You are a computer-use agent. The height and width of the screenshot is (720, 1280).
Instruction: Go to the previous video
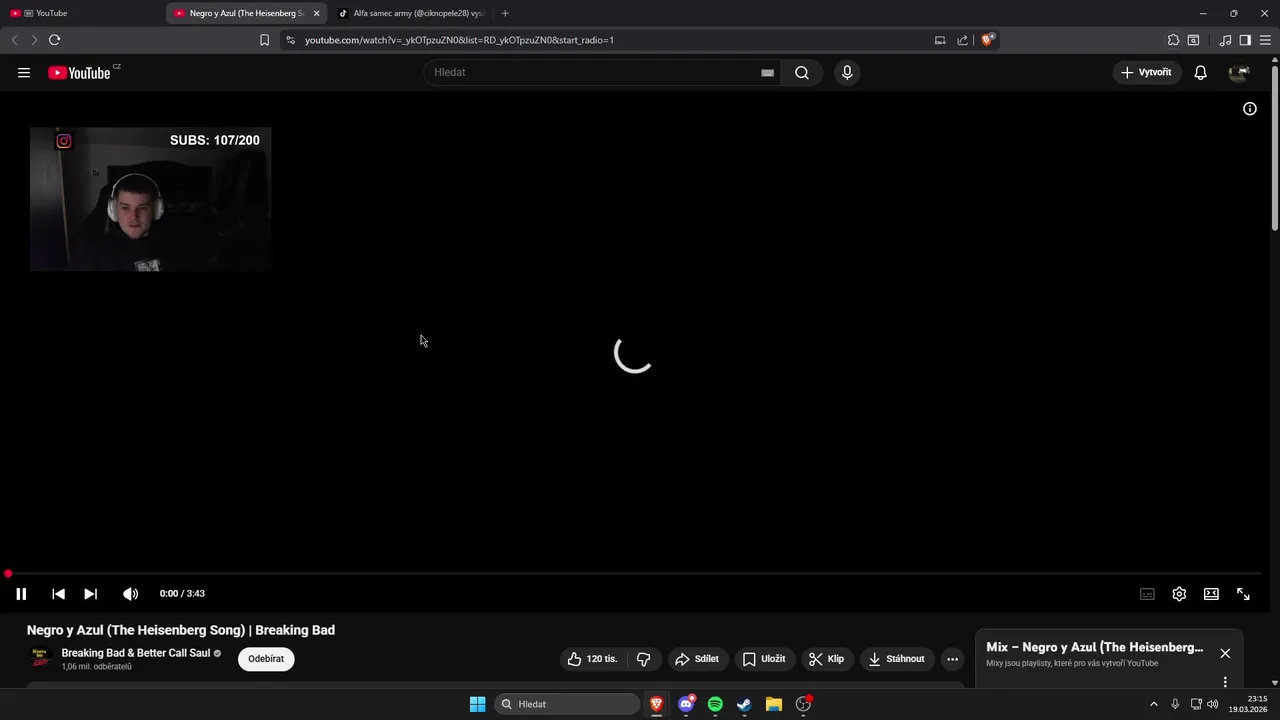[x=58, y=594]
